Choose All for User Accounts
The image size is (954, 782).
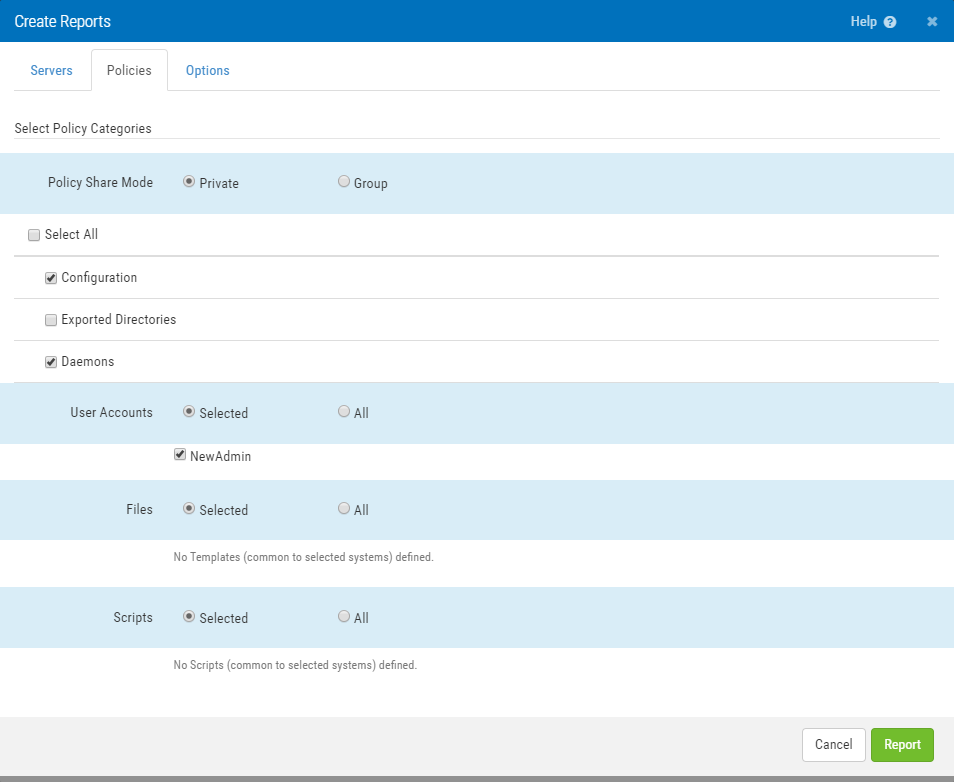pyautogui.click(x=344, y=412)
